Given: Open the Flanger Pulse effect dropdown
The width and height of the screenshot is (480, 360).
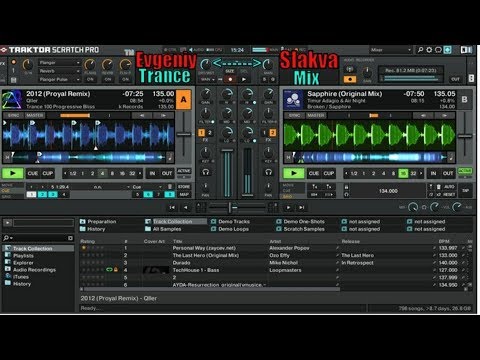Looking at the screenshot, I should tap(59, 79).
